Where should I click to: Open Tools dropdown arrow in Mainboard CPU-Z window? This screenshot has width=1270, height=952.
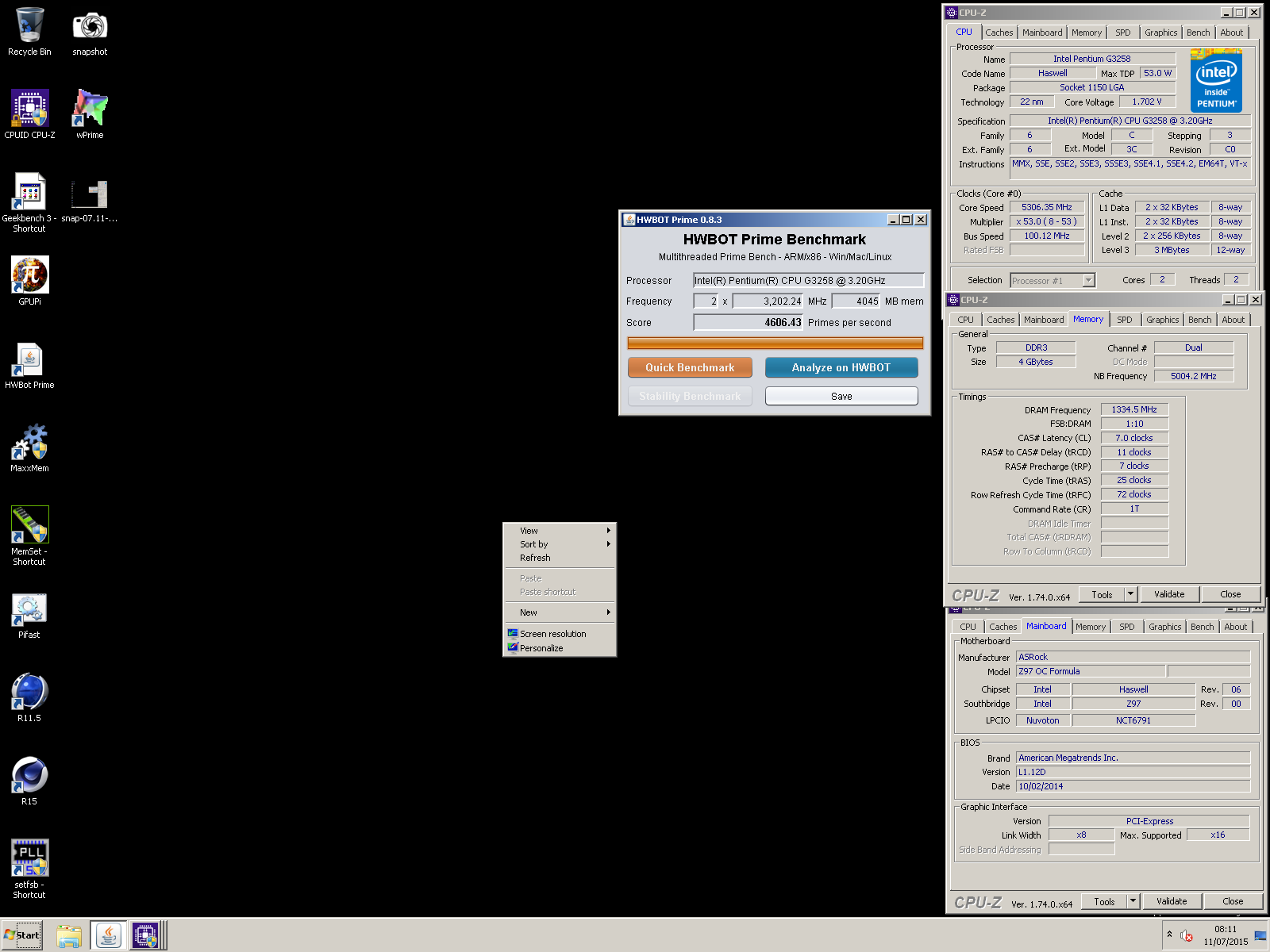coord(1133,901)
